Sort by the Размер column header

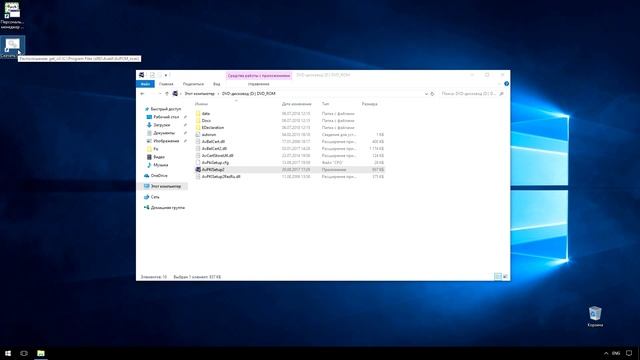pyautogui.click(x=369, y=104)
